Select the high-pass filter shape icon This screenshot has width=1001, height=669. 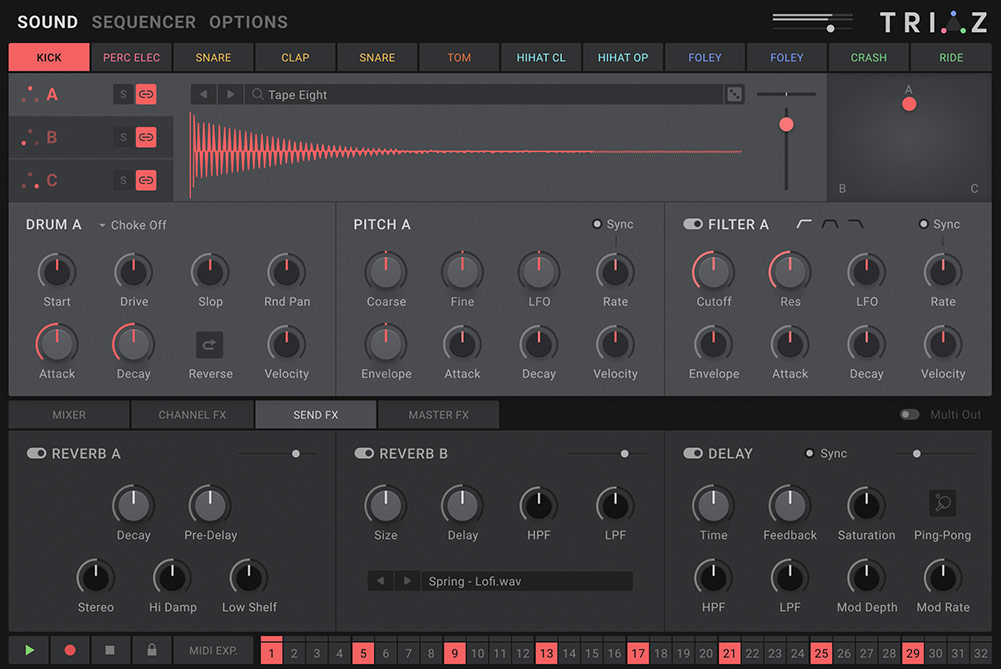(804, 224)
